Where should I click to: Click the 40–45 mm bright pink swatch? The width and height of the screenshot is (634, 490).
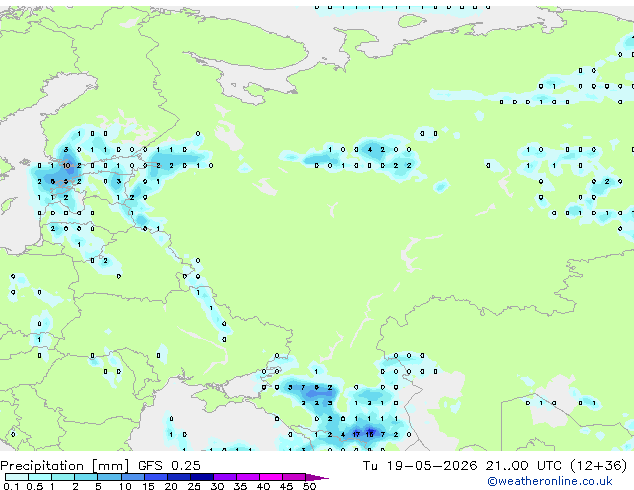coord(271,477)
